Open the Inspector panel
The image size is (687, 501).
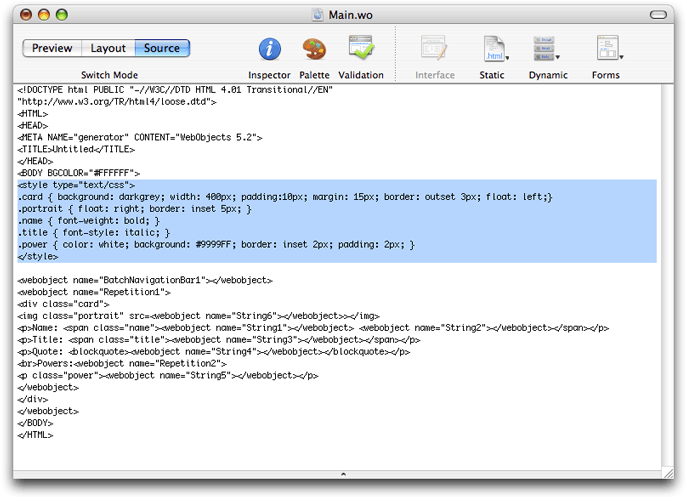point(269,49)
